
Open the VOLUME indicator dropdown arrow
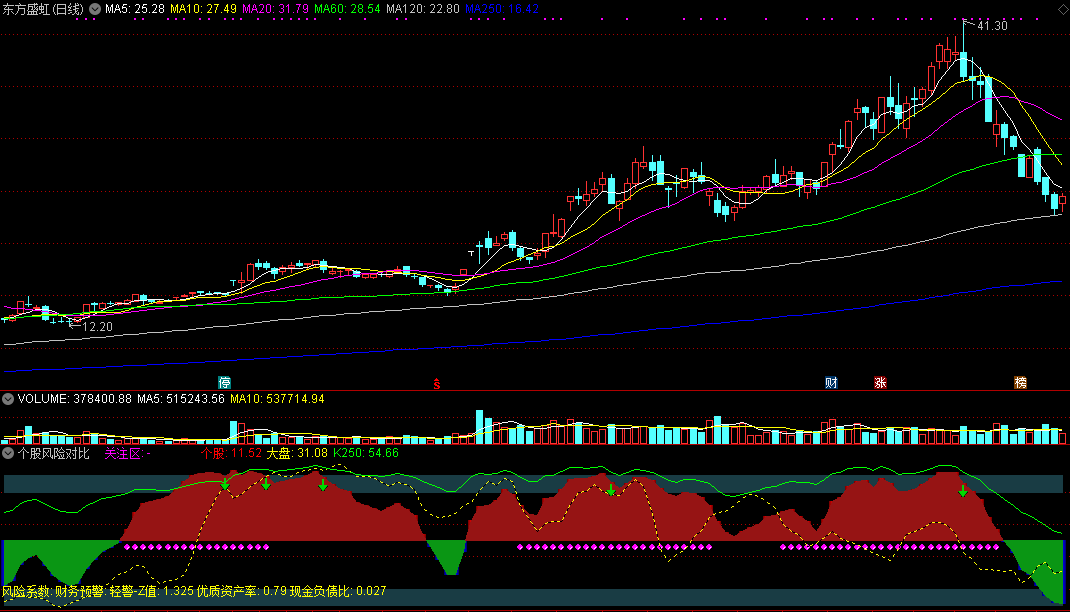8,399
